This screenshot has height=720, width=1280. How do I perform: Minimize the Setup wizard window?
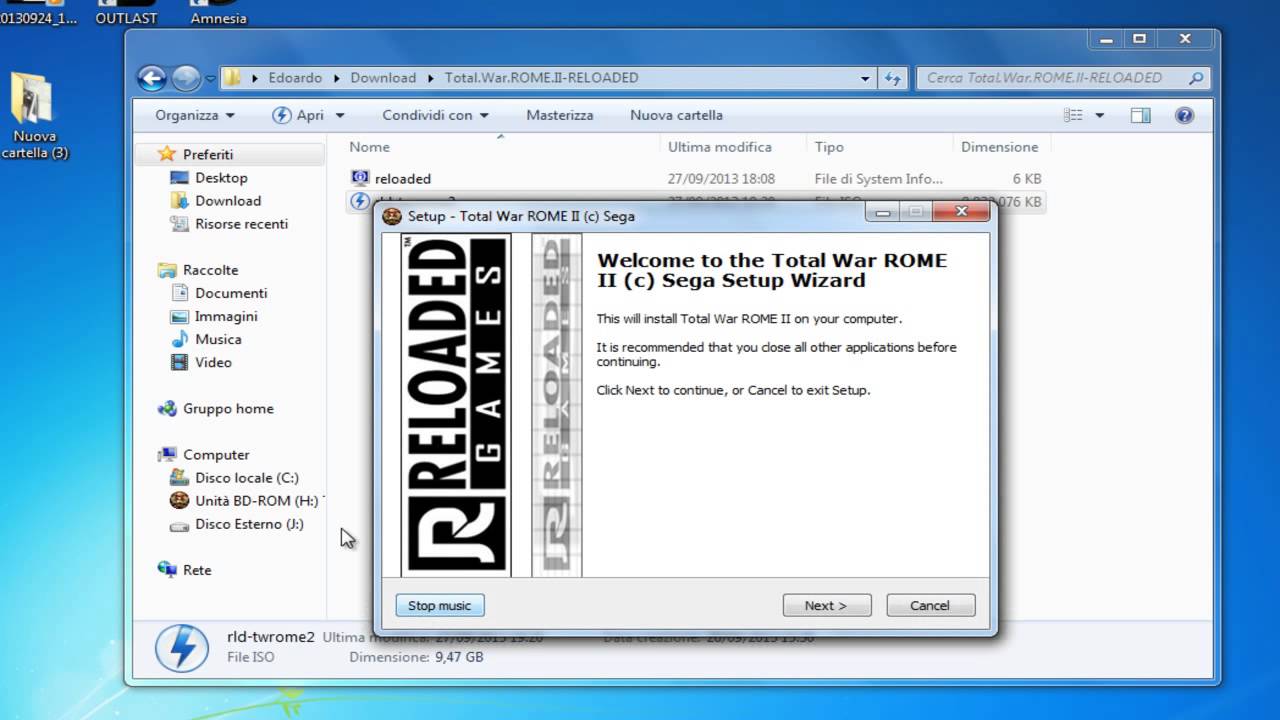882,212
